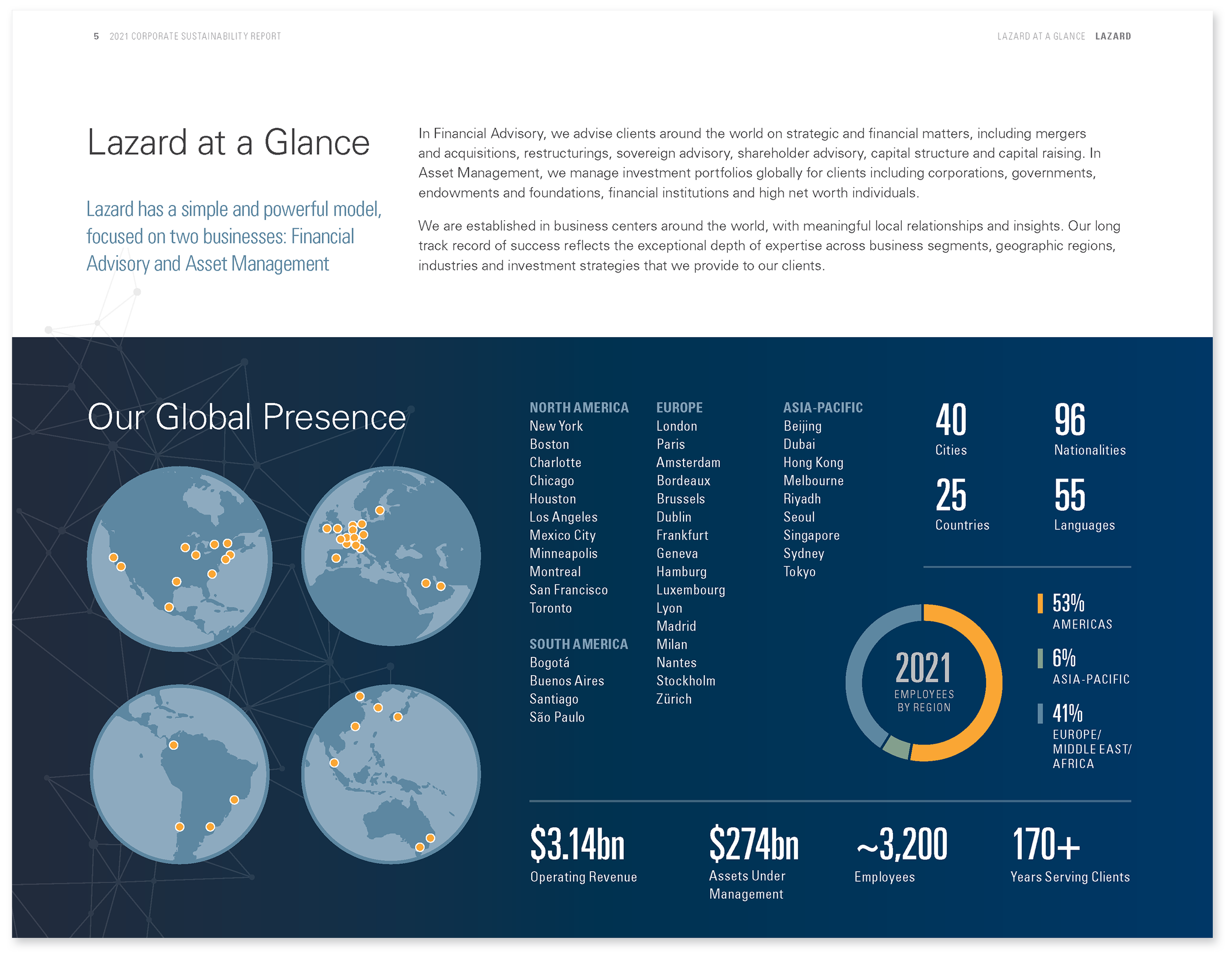Select 'Hong Kong' in Asia-Pacific list
Image resolution: width=1232 pixels, height=958 pixels.
[x=813, y=462]
